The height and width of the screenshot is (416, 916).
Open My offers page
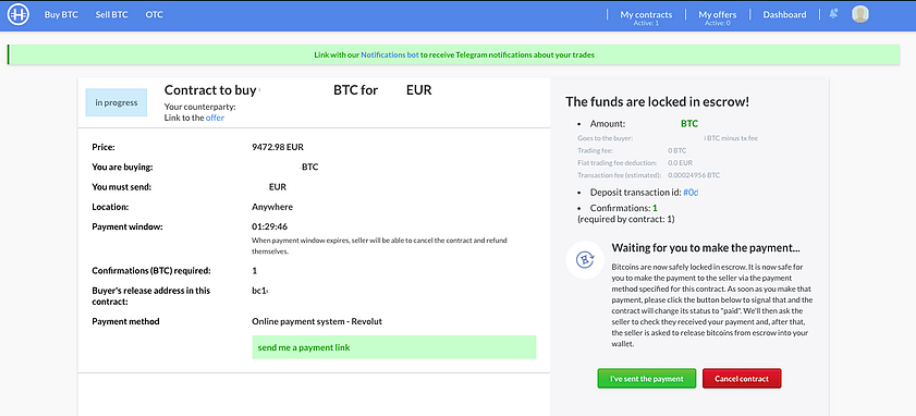(x=717, y=17)
